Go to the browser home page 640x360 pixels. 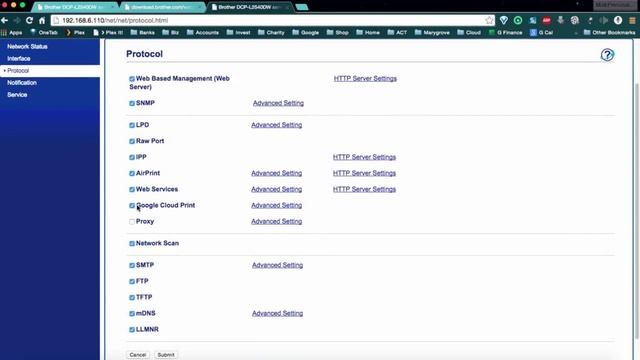(x=42, y=20)
